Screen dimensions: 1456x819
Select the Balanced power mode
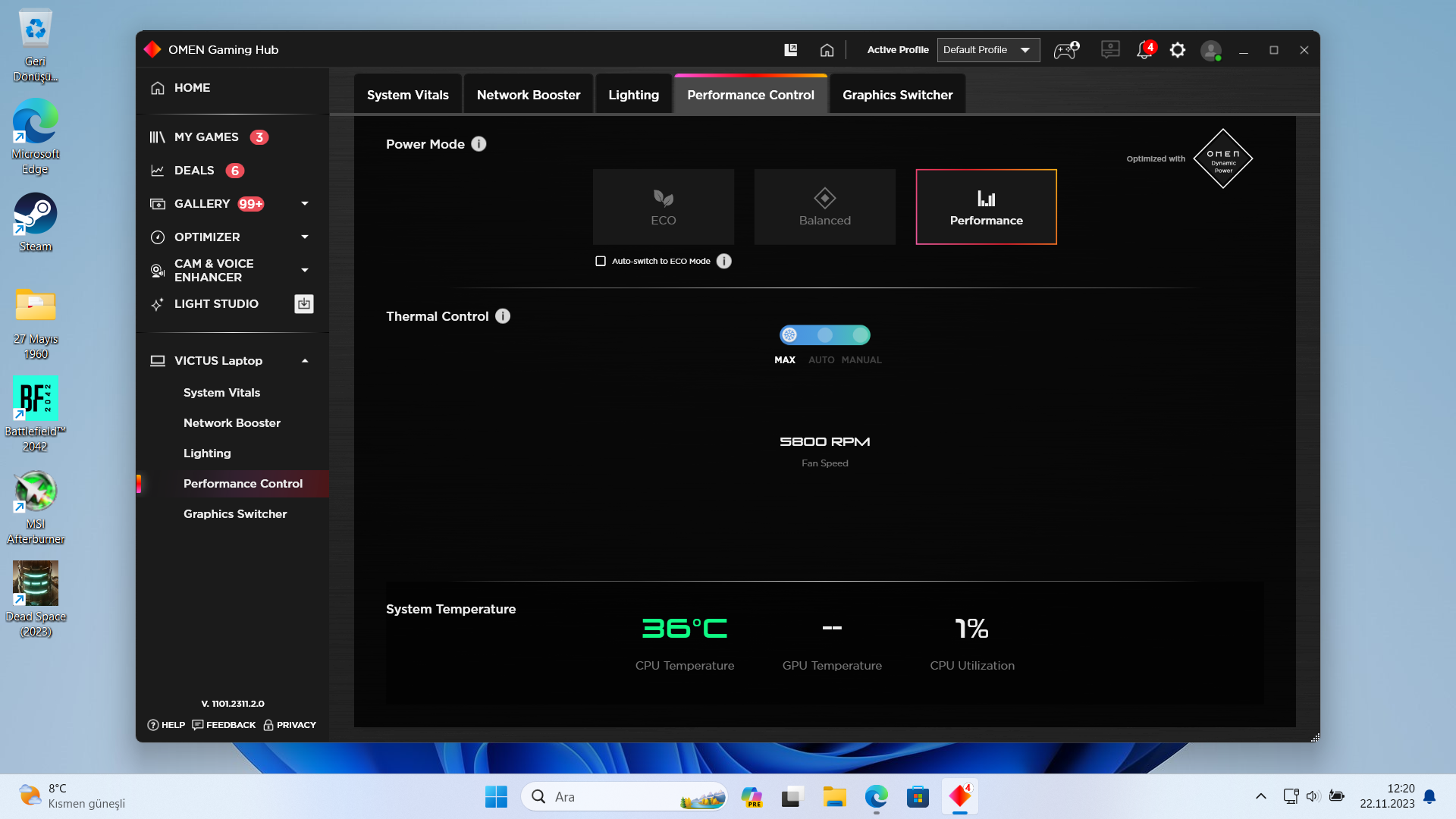tap(824, 207)
